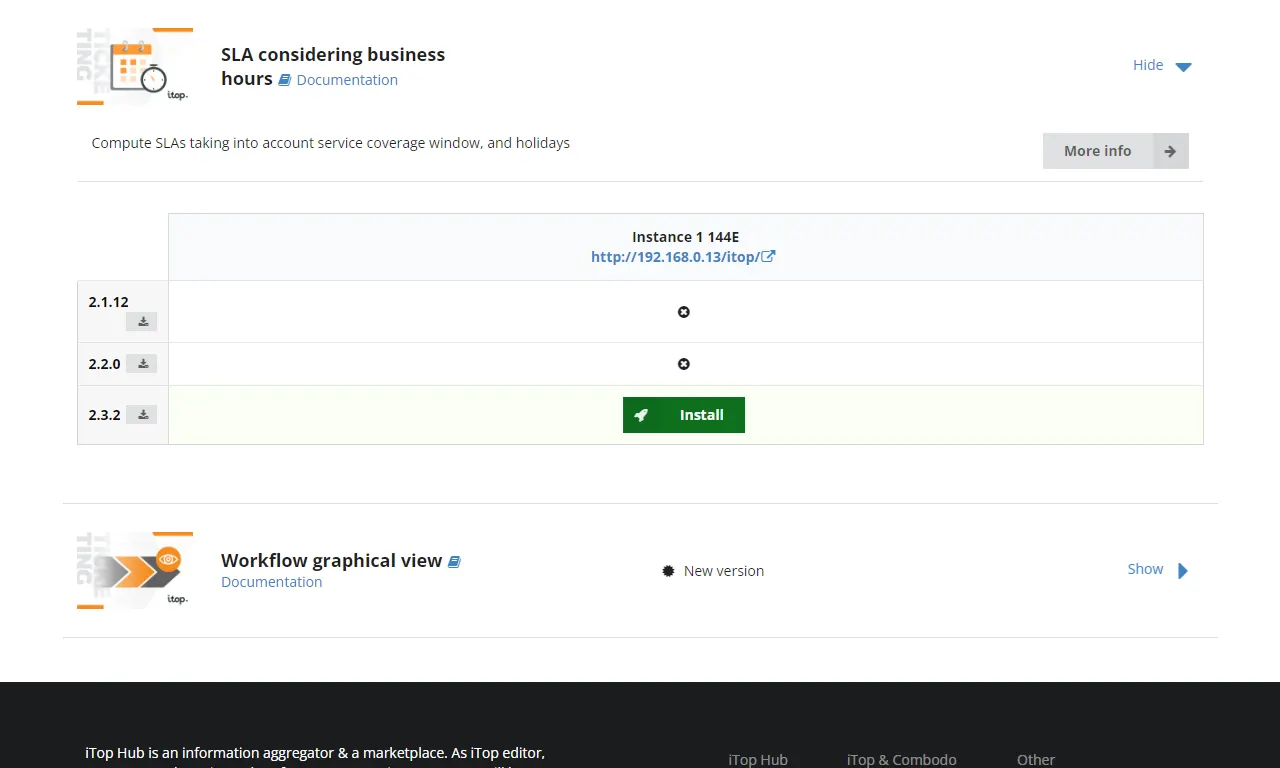Click the Install button for 2.3.2

tap(684, 415)
